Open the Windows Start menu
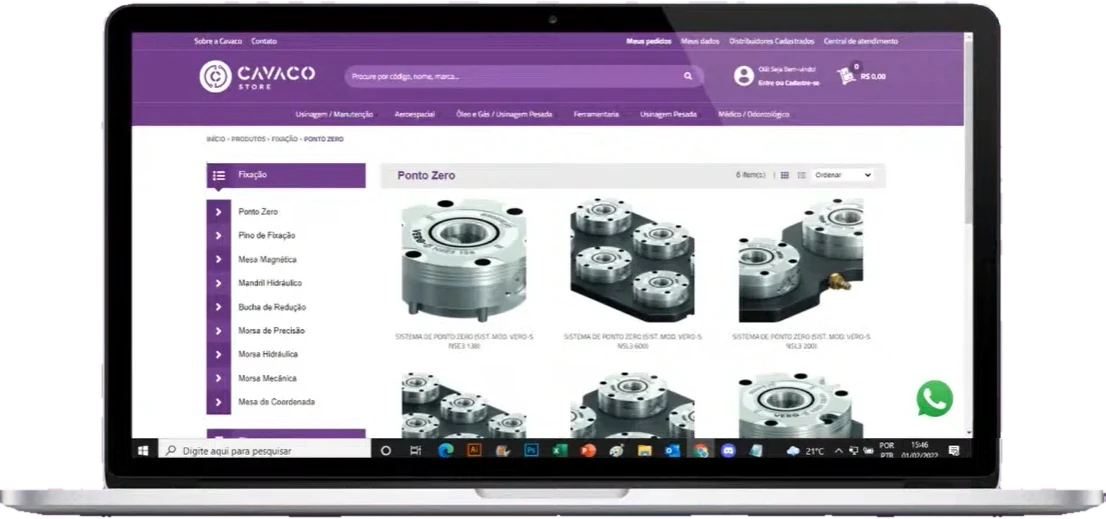Screen dimensions: 1106x519 (144, 450)
